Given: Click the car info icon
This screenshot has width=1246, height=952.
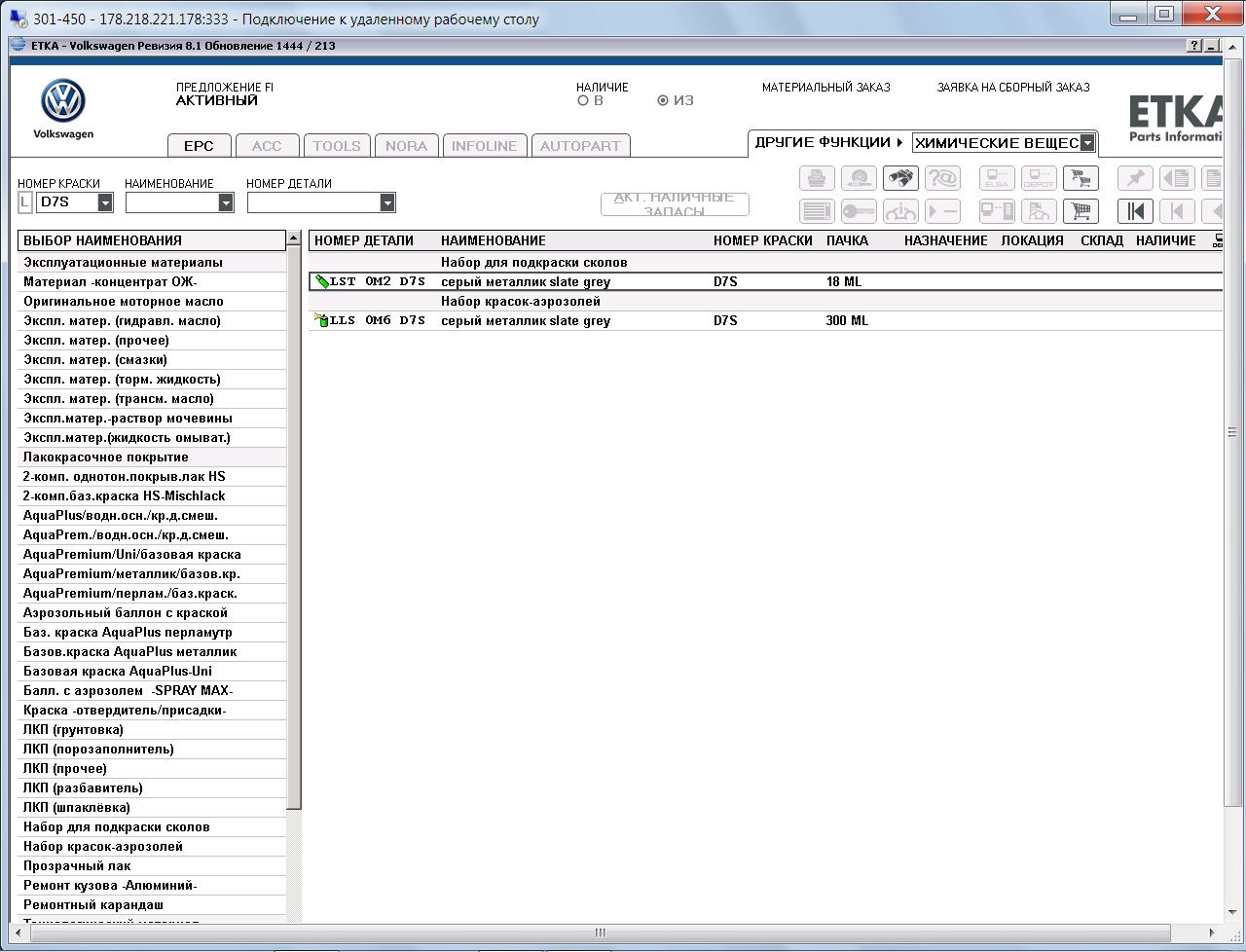Looking at the screenshot, I should 900,211.
